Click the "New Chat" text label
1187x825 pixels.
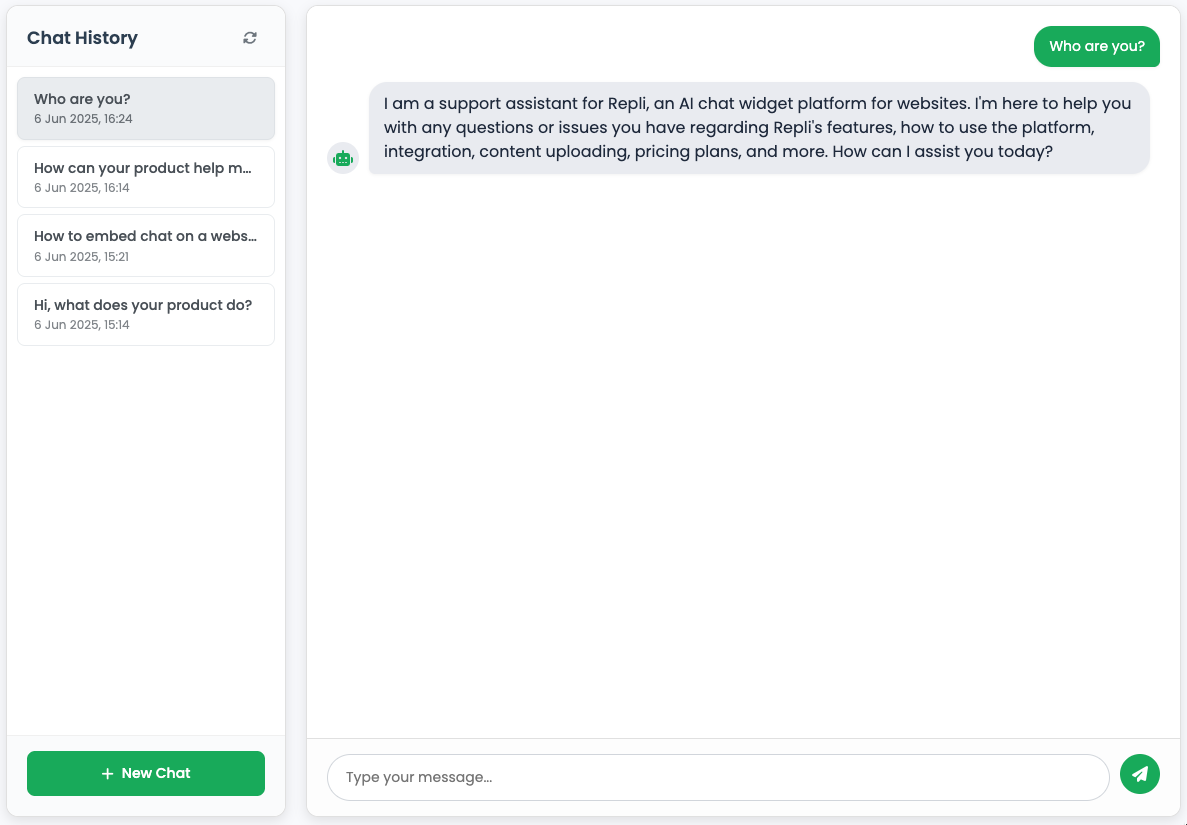156,774
